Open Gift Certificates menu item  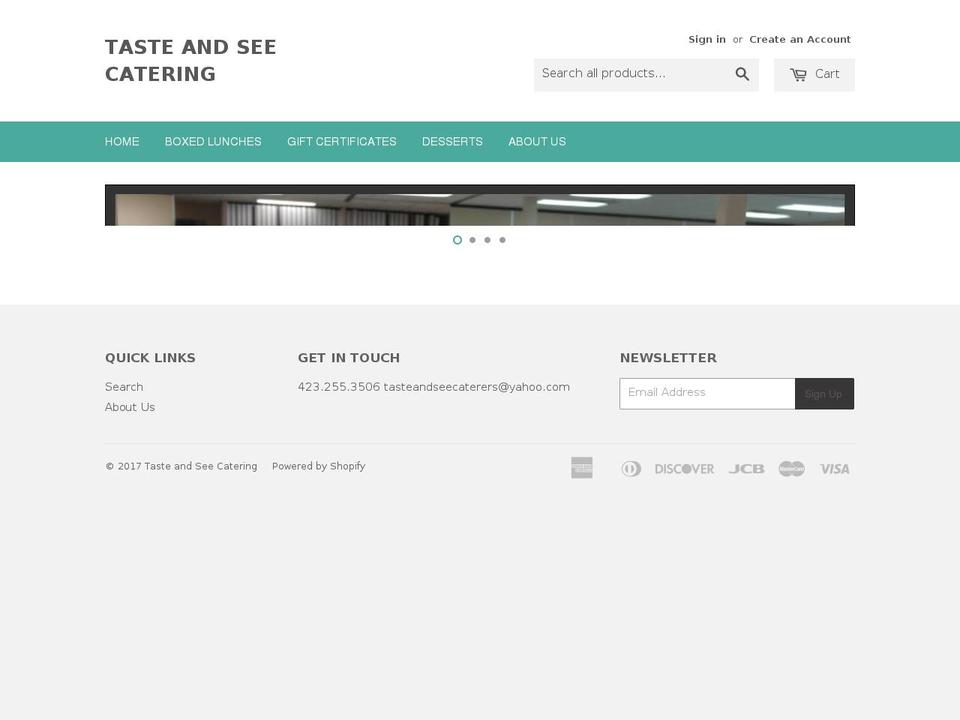342,141
